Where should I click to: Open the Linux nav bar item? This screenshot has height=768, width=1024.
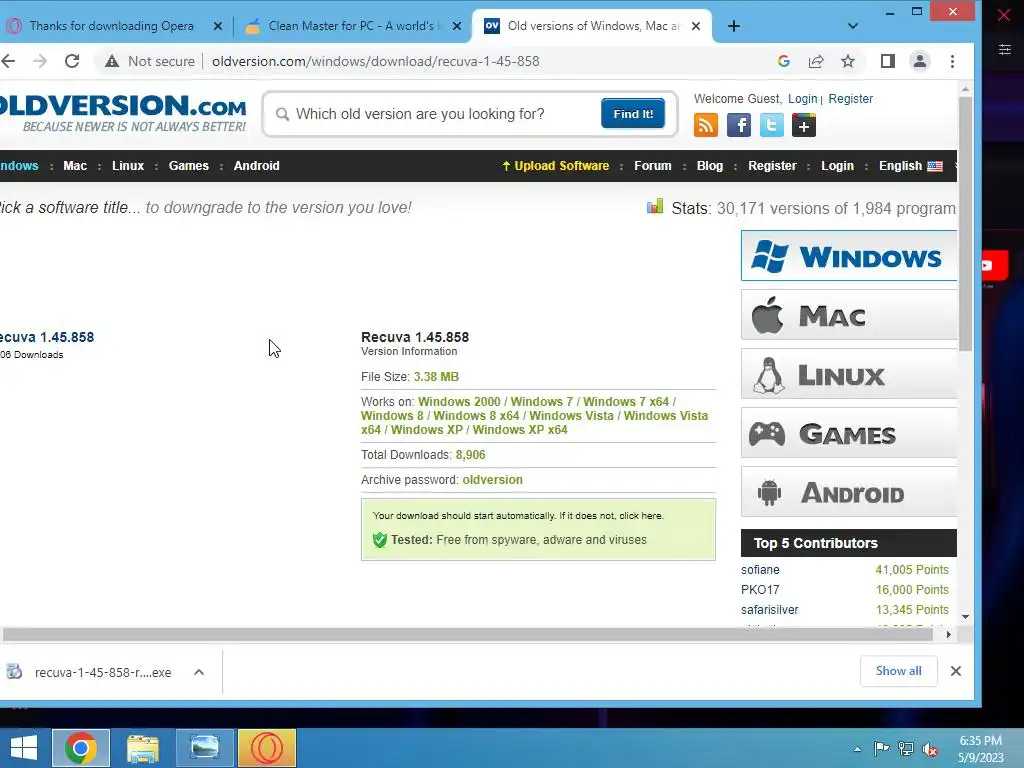click(128, 166)
